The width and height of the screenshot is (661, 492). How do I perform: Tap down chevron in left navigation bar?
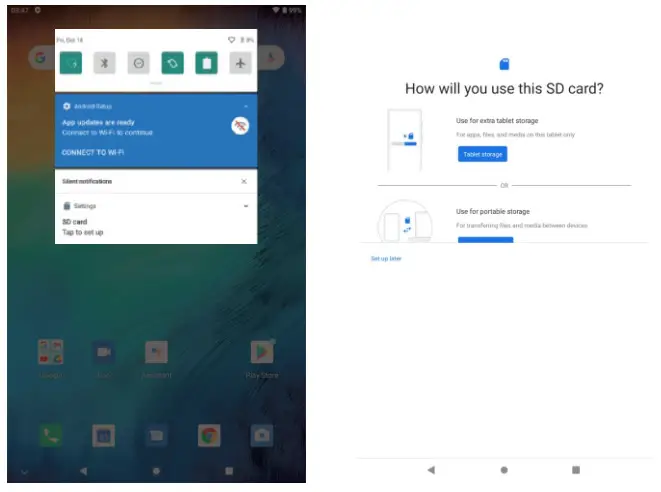(24, 472)
